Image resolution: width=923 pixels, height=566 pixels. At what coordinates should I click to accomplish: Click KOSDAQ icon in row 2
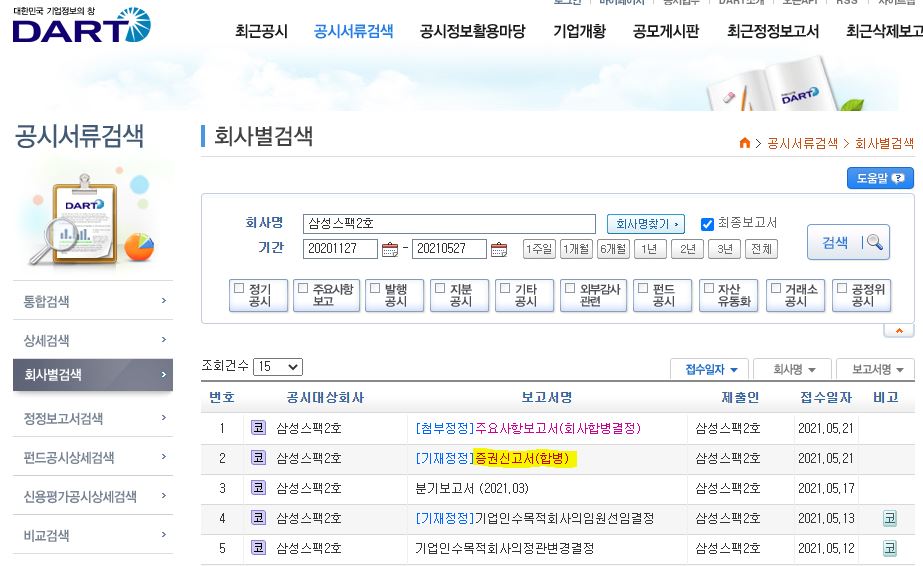[x=258, y=458]
